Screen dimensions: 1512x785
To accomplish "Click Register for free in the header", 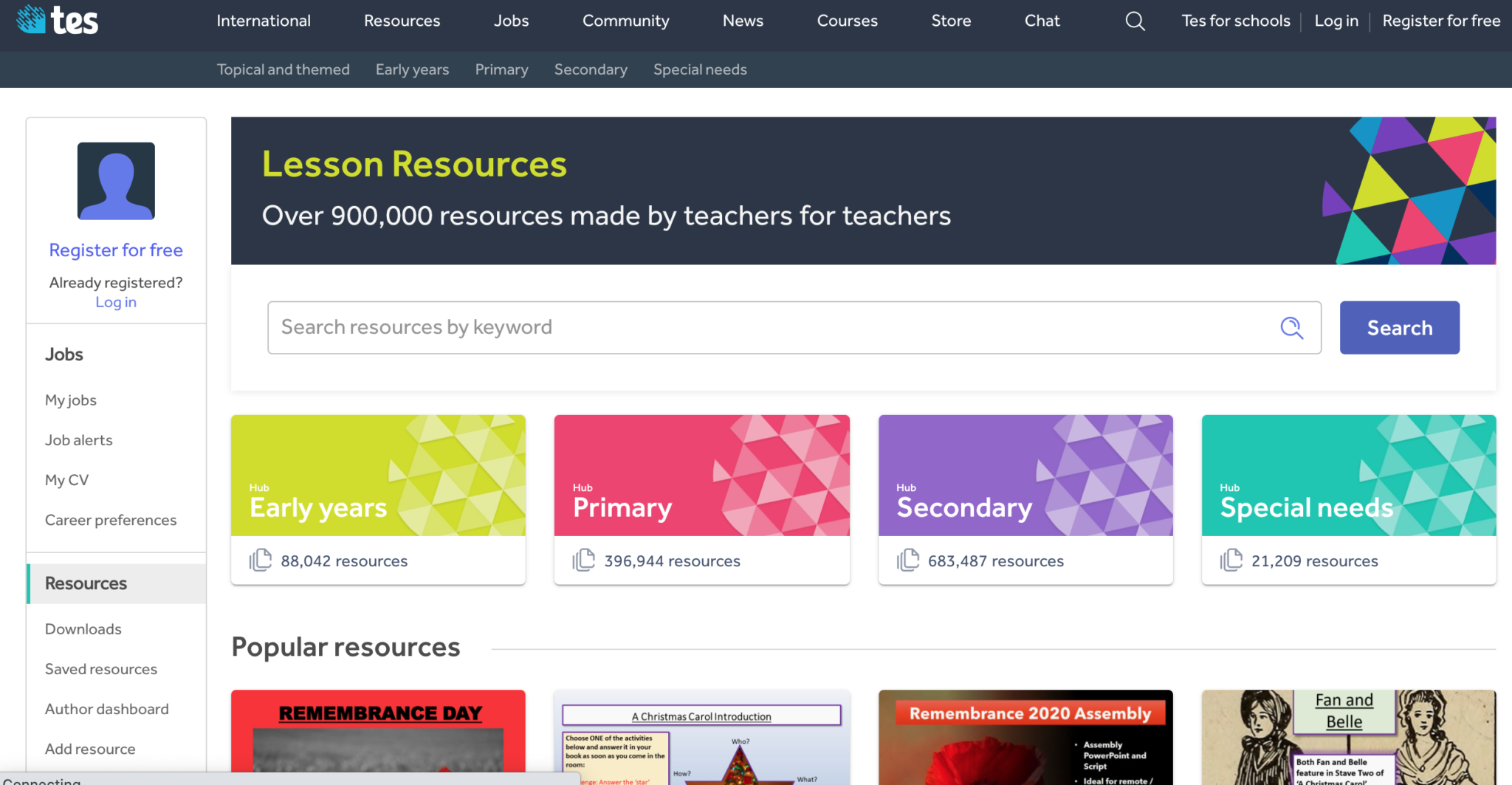I will (1441, 21).
